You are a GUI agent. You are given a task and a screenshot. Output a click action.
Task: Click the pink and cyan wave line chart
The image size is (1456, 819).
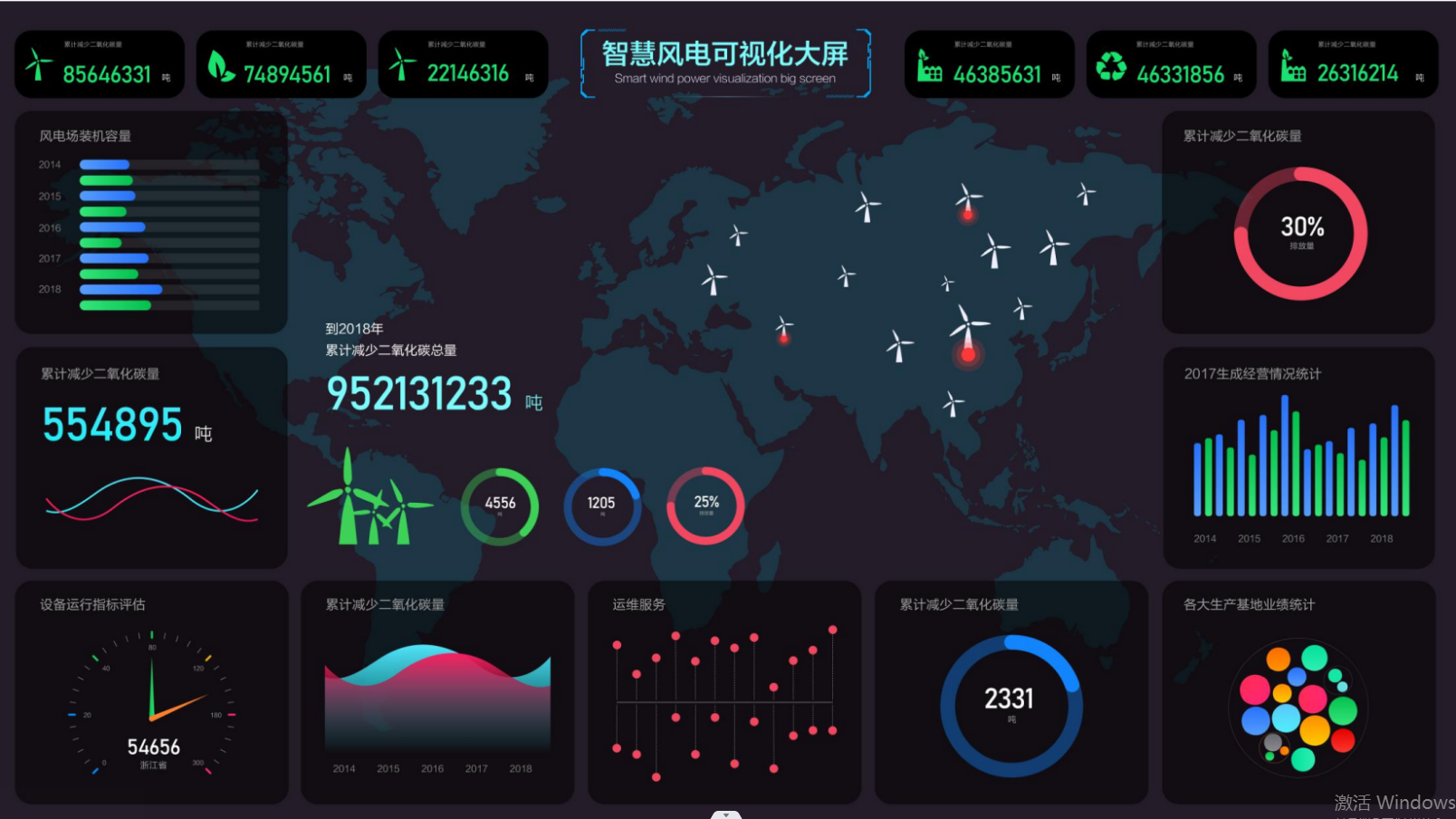tap(152, 498)
